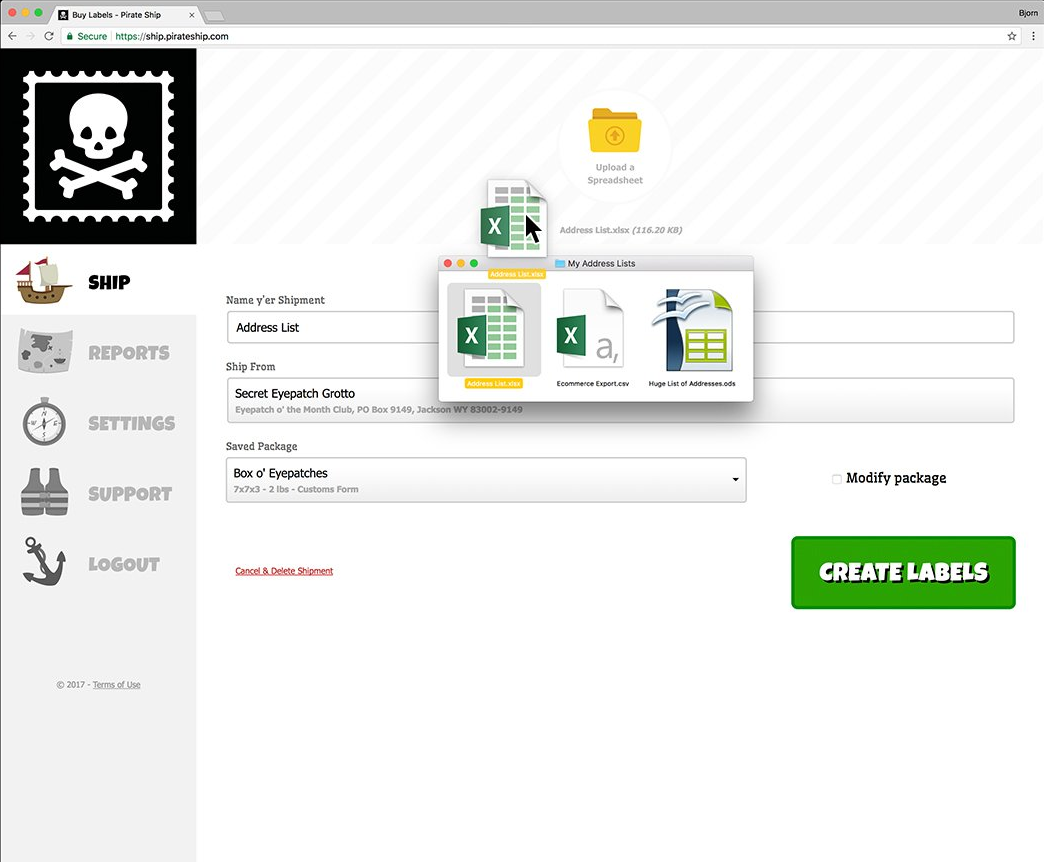Viewport: 1044px width, 862px height.
Task: Open the Saved Package dropdown
Action: tap(735, 480)
